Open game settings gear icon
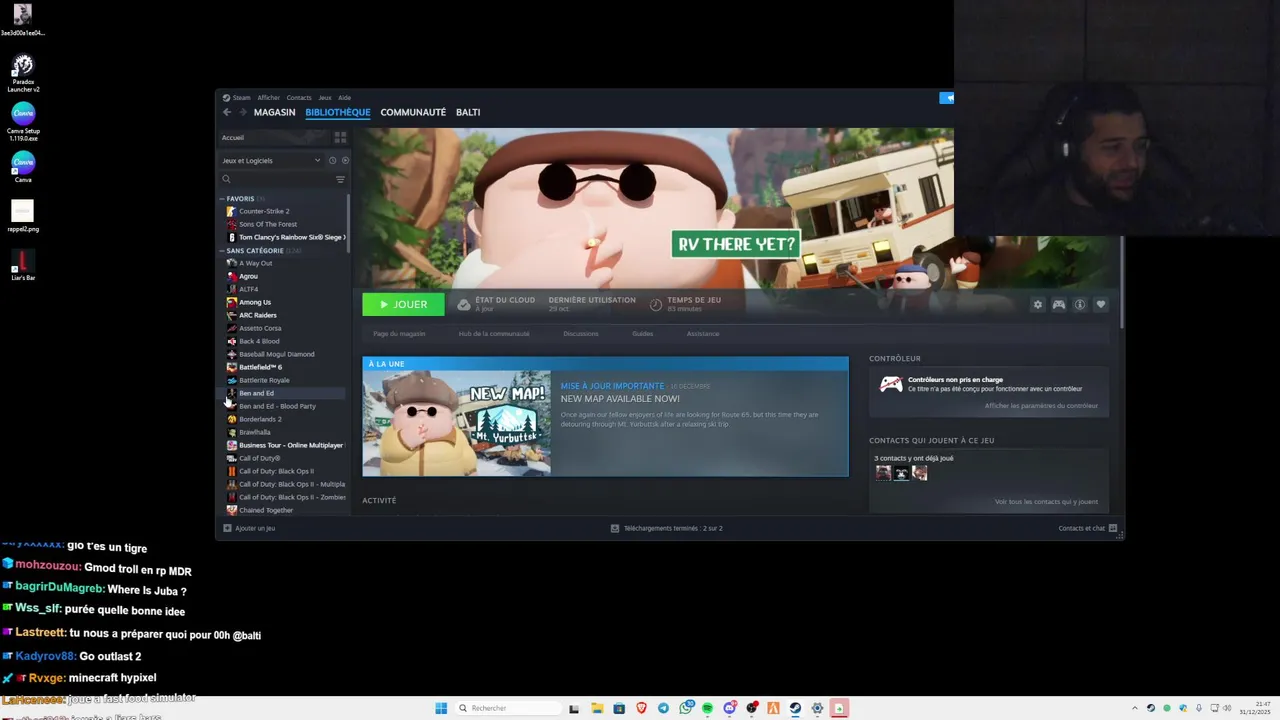The width and height of the screenshot is (1280, 720). click(1037, 305)
